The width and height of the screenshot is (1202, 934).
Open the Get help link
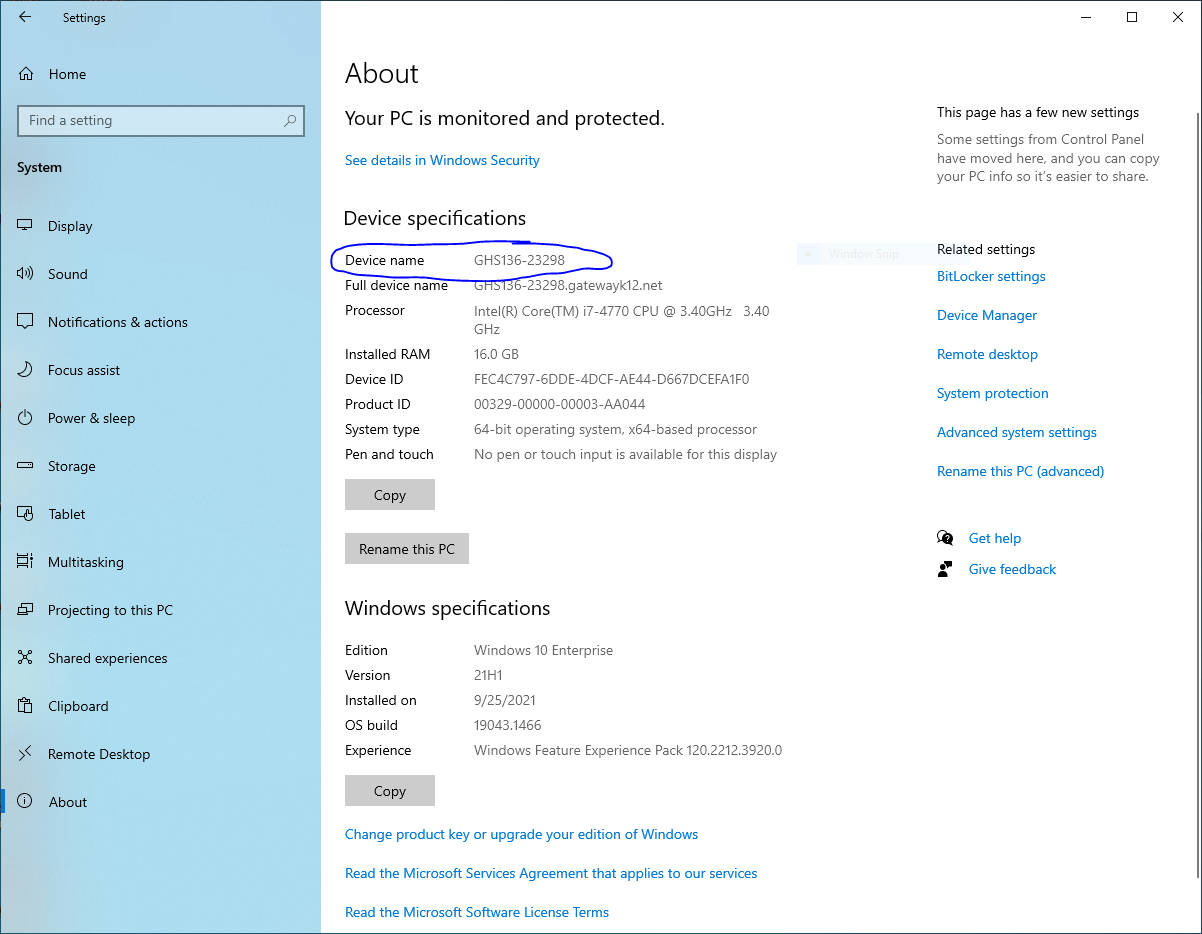[995, 538]
